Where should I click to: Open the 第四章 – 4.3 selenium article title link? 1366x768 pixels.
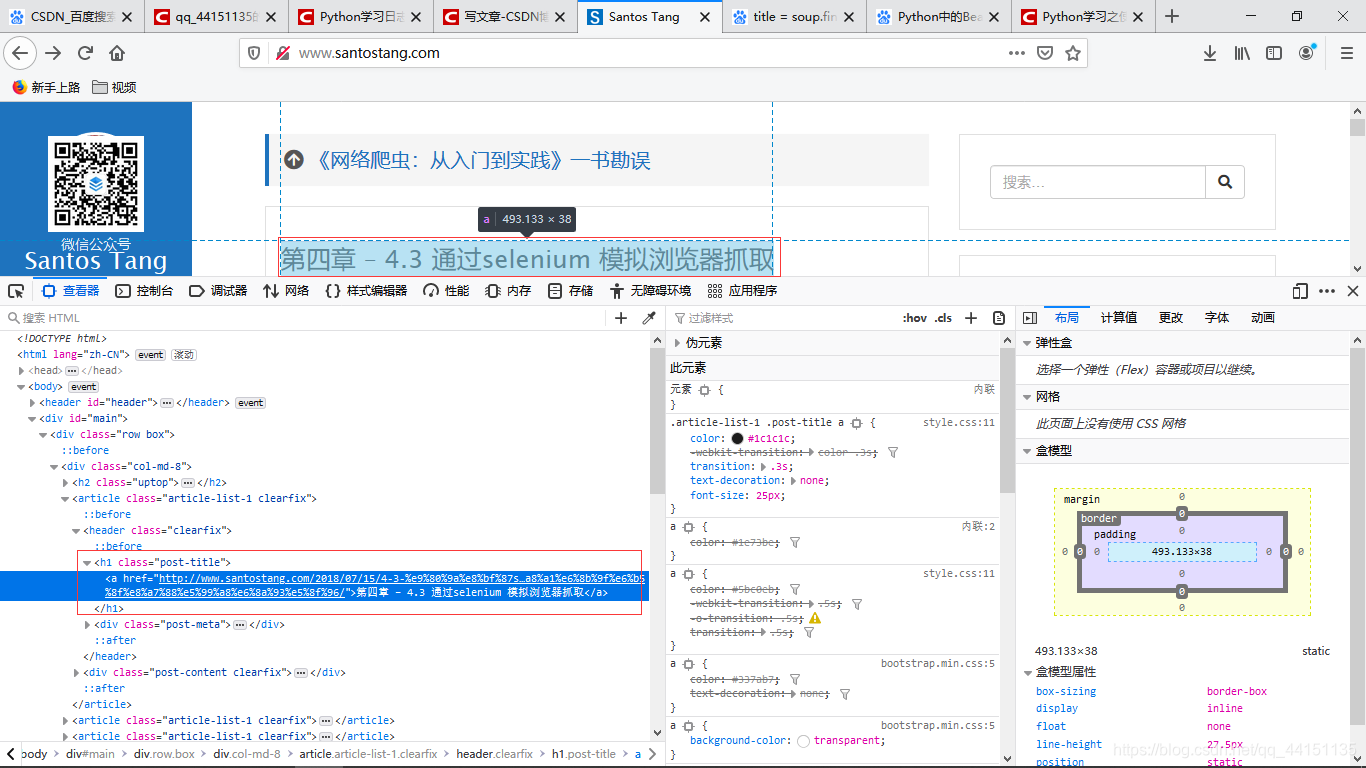(x=527, y=260)
